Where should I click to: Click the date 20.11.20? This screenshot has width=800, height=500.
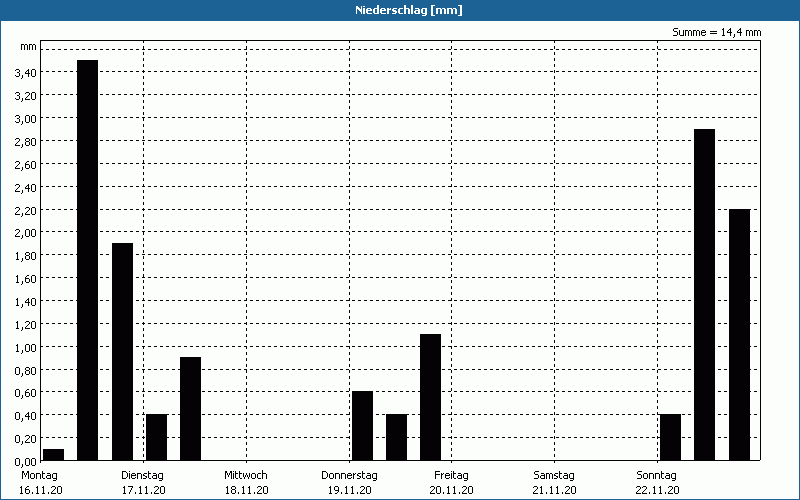452,490
